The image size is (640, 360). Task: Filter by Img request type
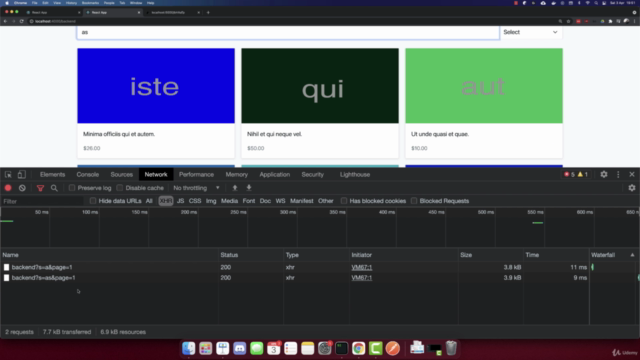(211, 201)
